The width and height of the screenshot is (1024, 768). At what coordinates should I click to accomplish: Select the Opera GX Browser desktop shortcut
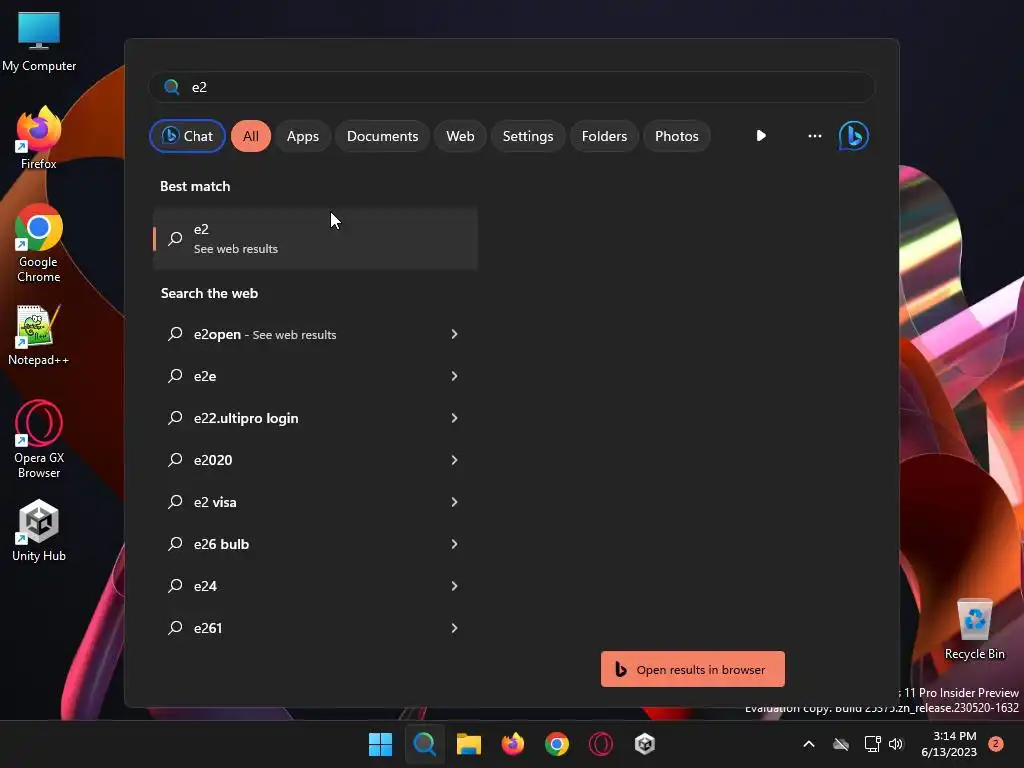pyautogui.click(x=39, y=439)
